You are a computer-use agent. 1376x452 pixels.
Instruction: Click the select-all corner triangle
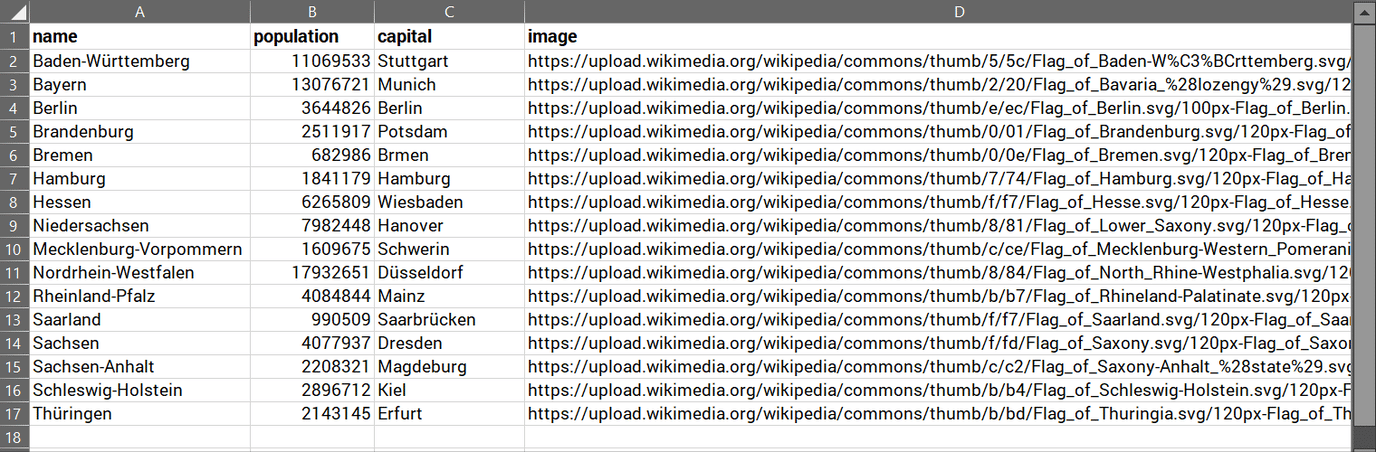pos(15,12)
